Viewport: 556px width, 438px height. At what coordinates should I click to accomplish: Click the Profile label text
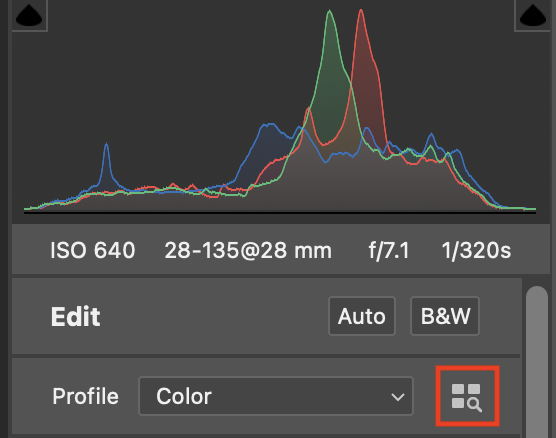(85, 396)
